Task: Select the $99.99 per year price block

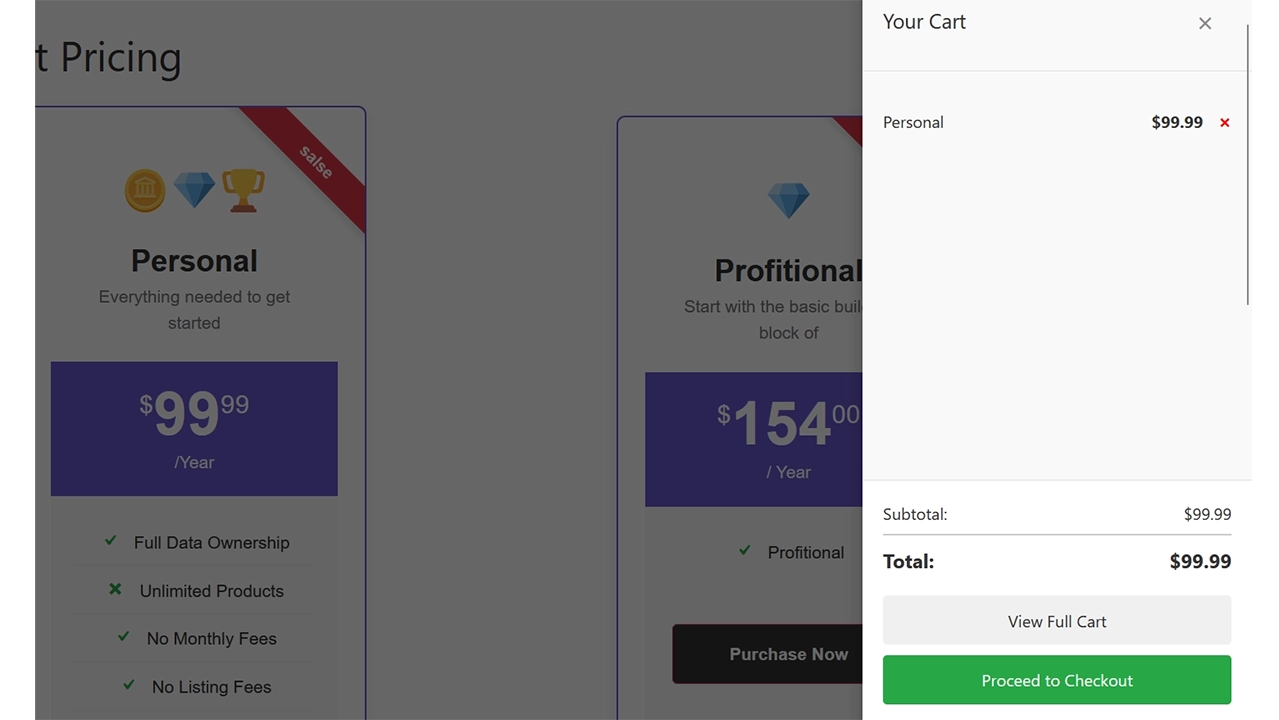Action: pyautogui.click(x=194, y=428)
